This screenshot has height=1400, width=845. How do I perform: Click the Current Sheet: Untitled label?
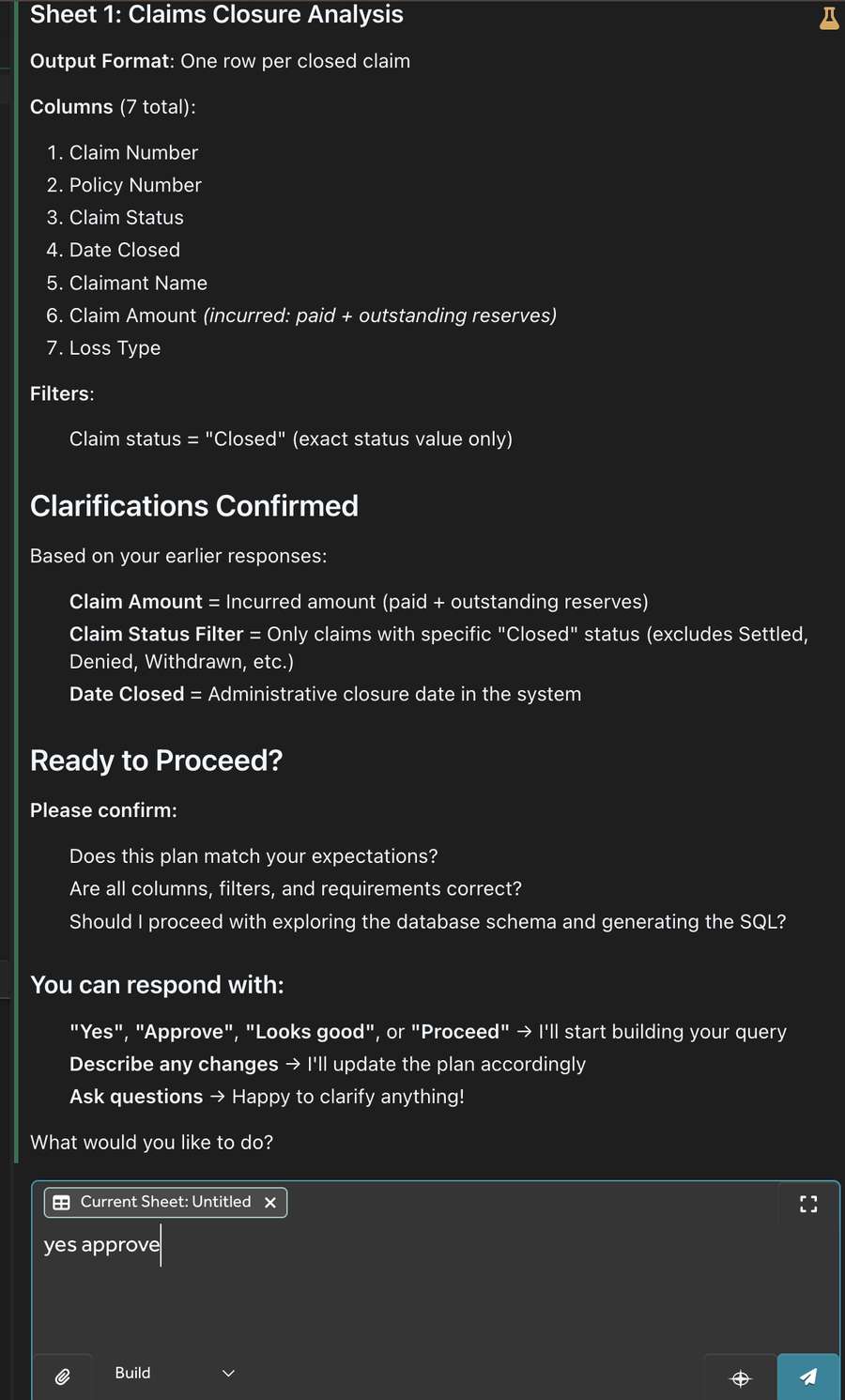(x=165, y=1202)
